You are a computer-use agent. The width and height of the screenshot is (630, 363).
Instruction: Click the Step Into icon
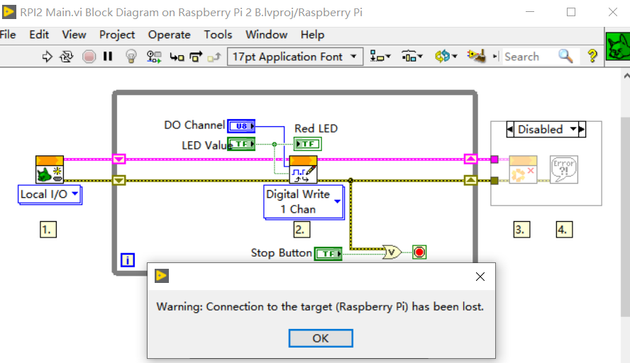[177, 57]
